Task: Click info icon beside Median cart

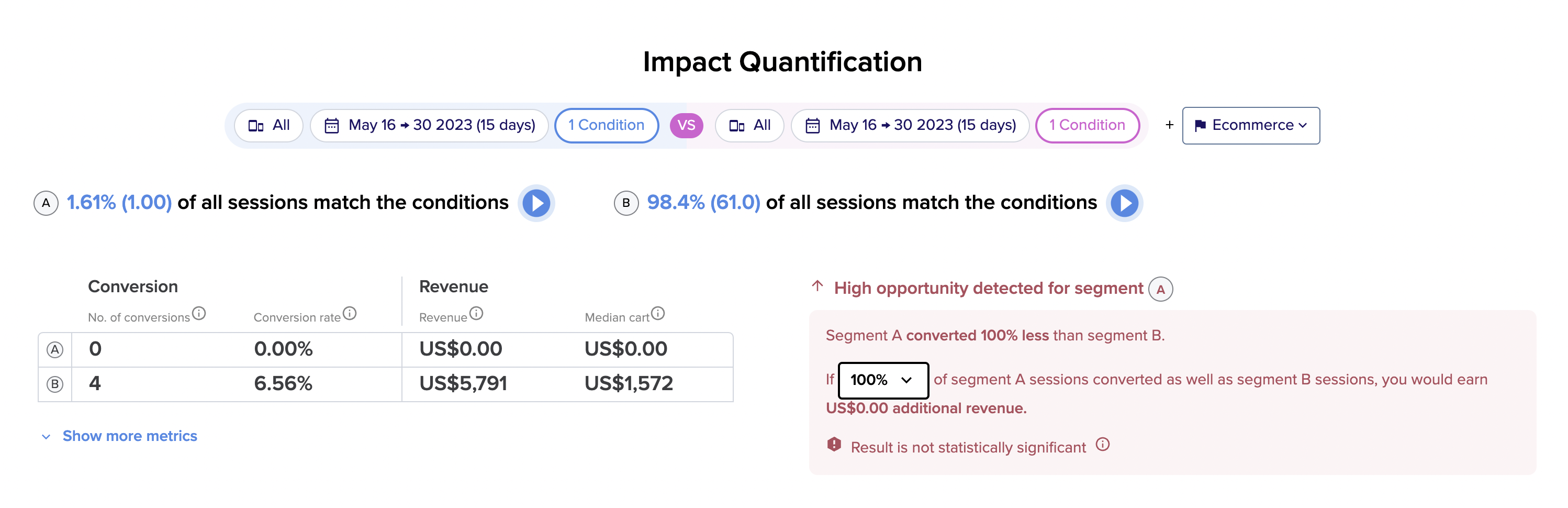Action: click(x=658, y=313)
